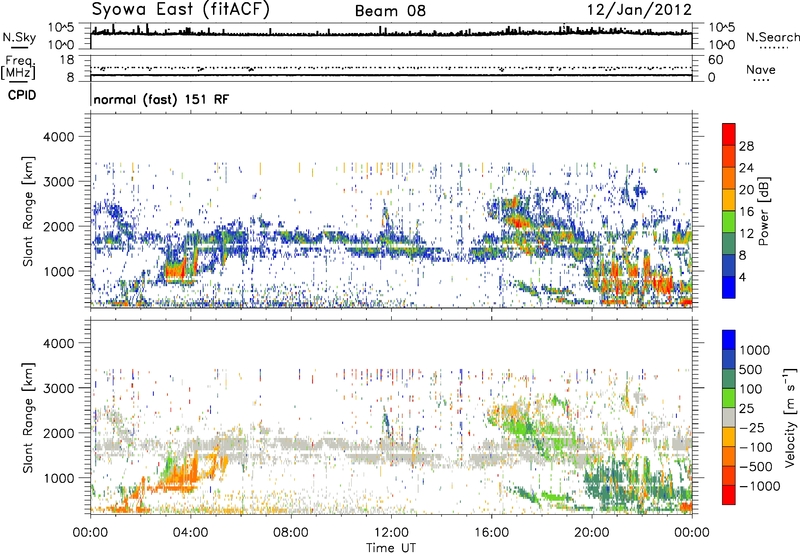Click the high-power echo near 17:00 at 2000 km
Image resolution: width=800 pixels, height=554 pixels.
(519, 222)
